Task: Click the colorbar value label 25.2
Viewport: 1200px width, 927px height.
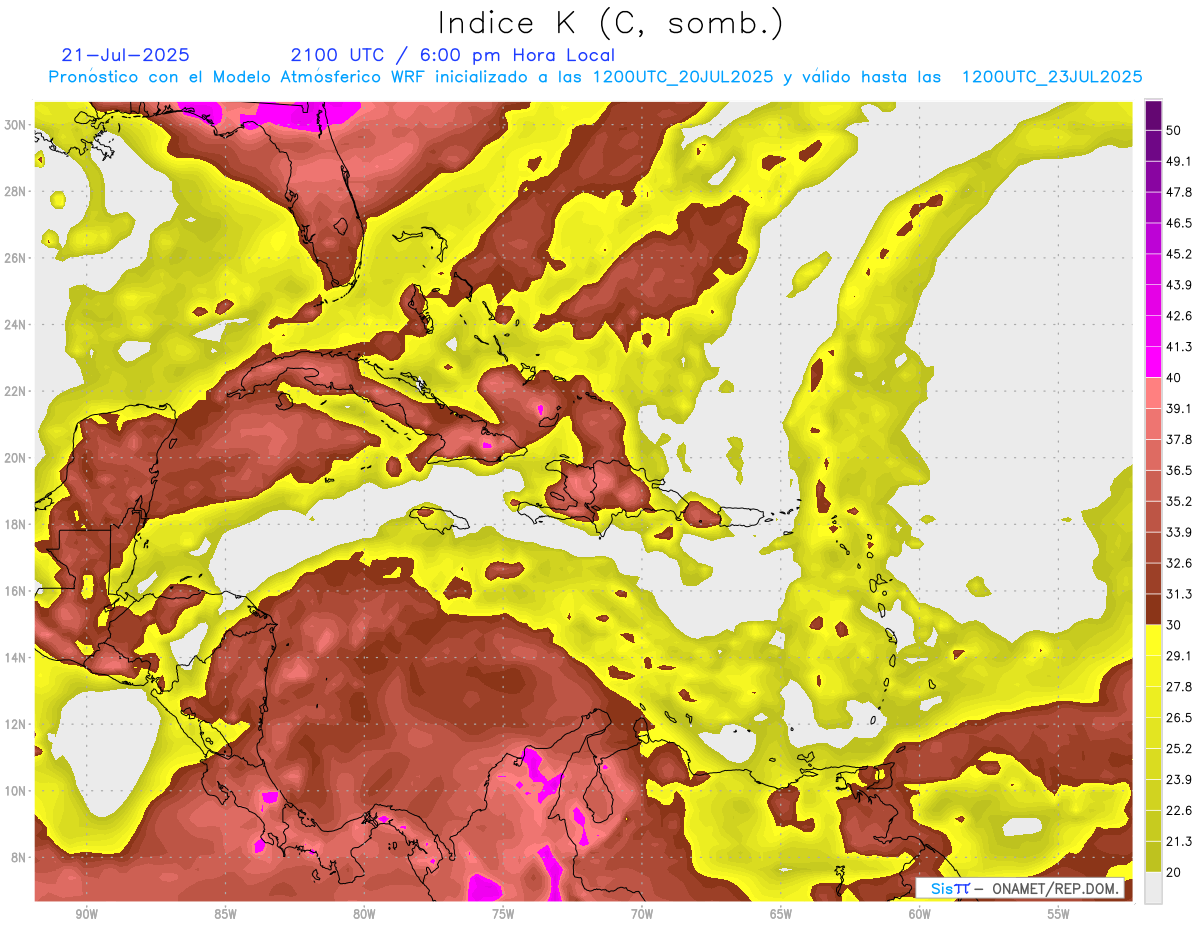Action: tap(1179, 748)
